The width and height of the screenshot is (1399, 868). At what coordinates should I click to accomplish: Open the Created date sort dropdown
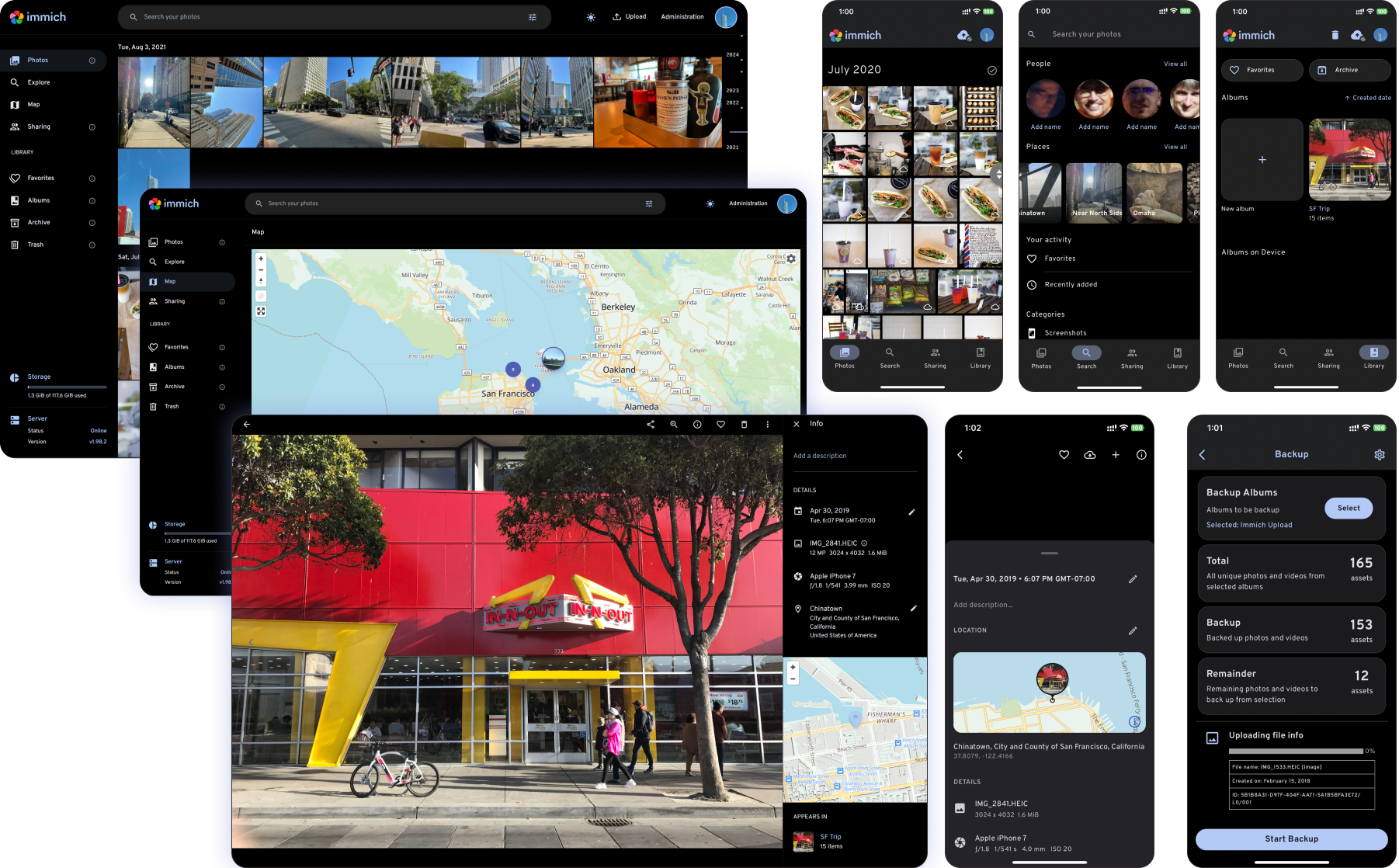click(x=1368, y=98)
